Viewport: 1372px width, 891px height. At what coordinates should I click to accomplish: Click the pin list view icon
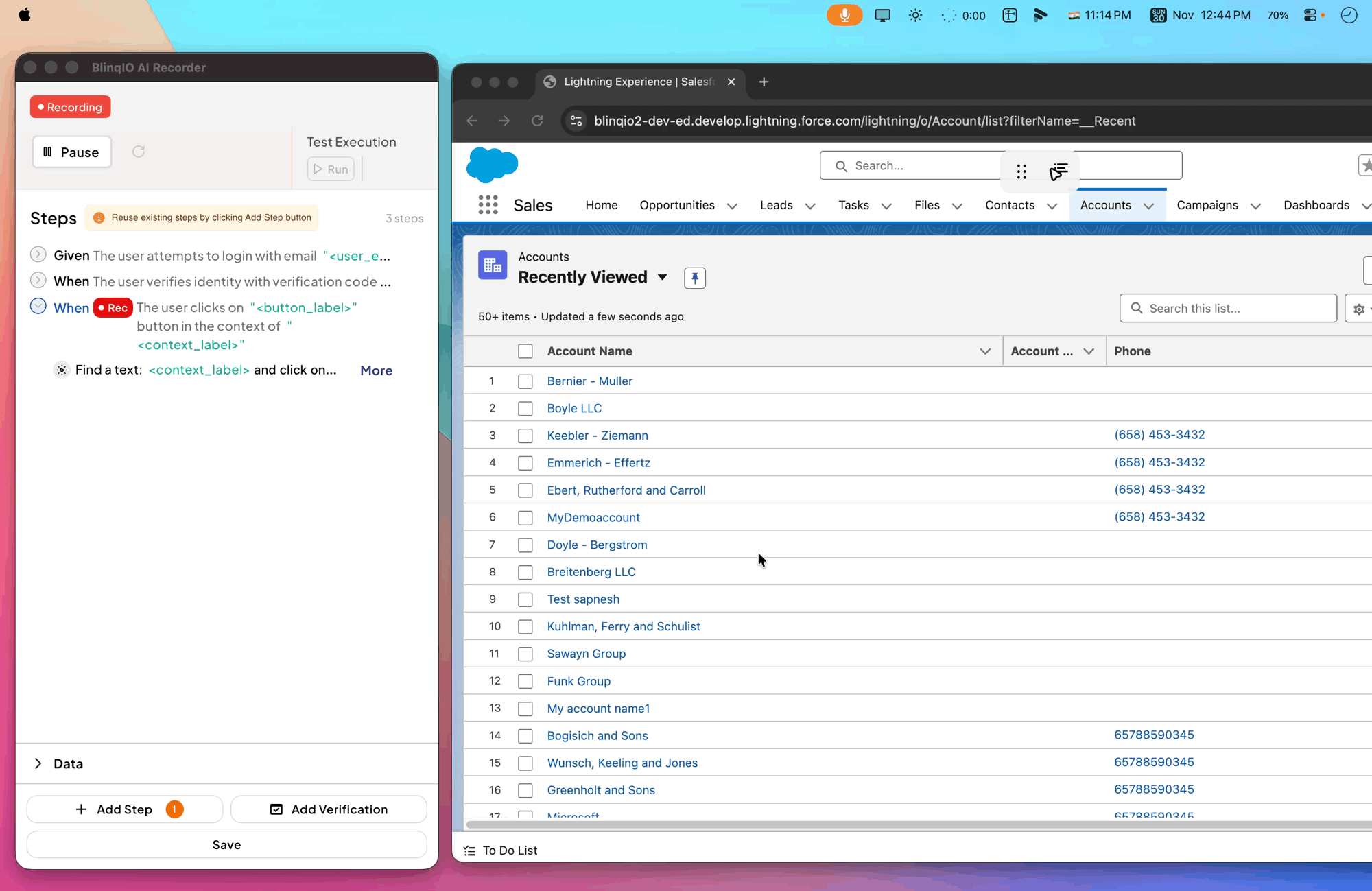(694, 278)
